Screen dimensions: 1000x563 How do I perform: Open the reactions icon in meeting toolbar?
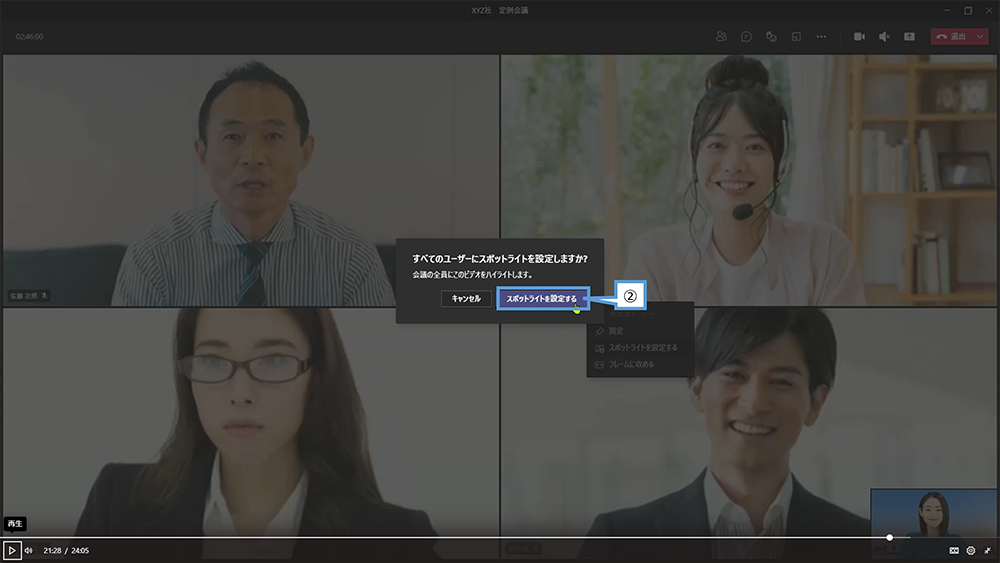point(771,36)
